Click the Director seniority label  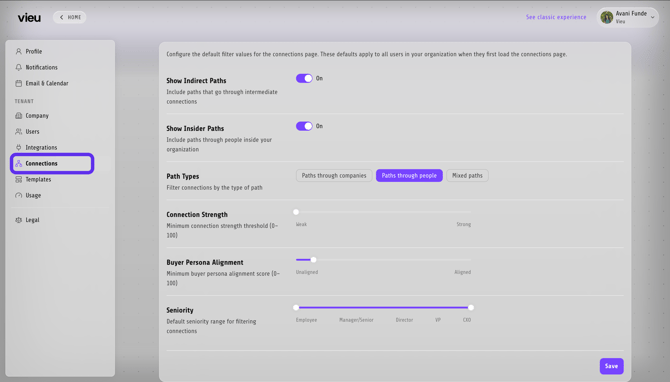[x=404, y=320]
